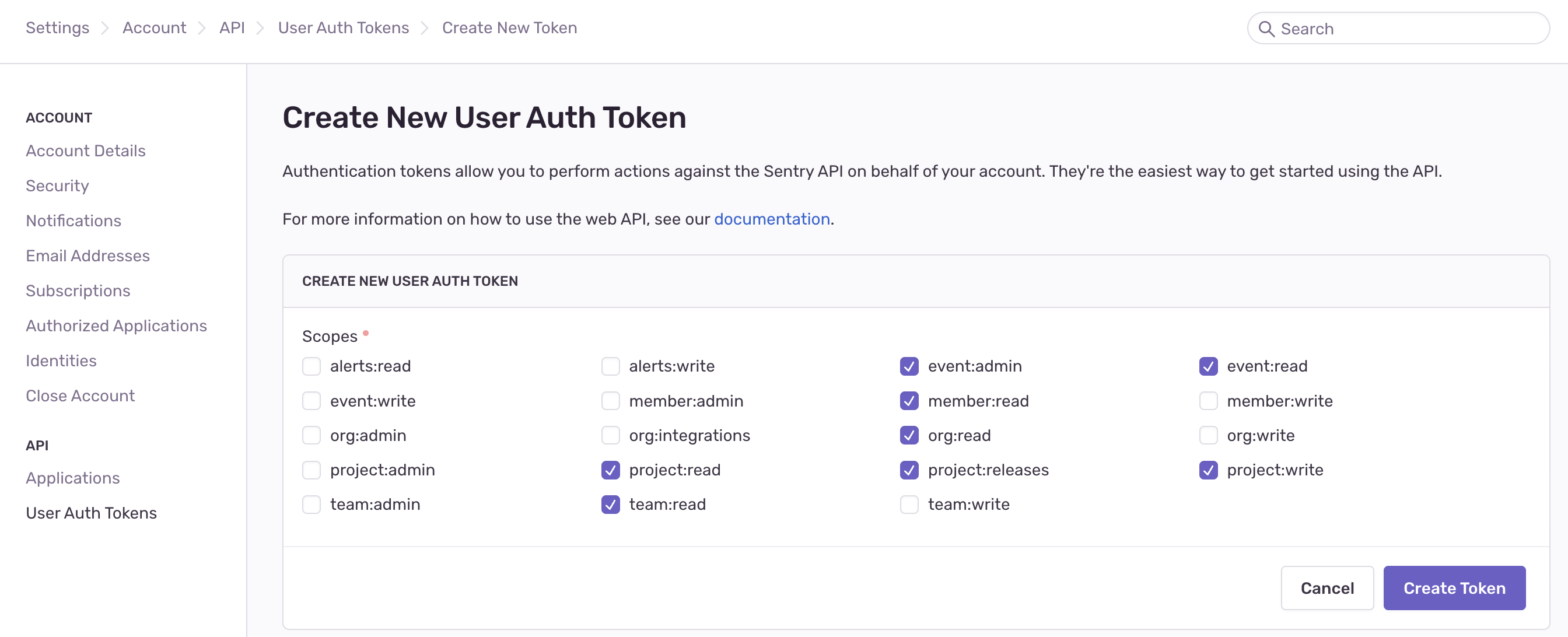Click the search magnifier icon
Viewport: 1568px width, 637px height.
(x=1266, y=29)
